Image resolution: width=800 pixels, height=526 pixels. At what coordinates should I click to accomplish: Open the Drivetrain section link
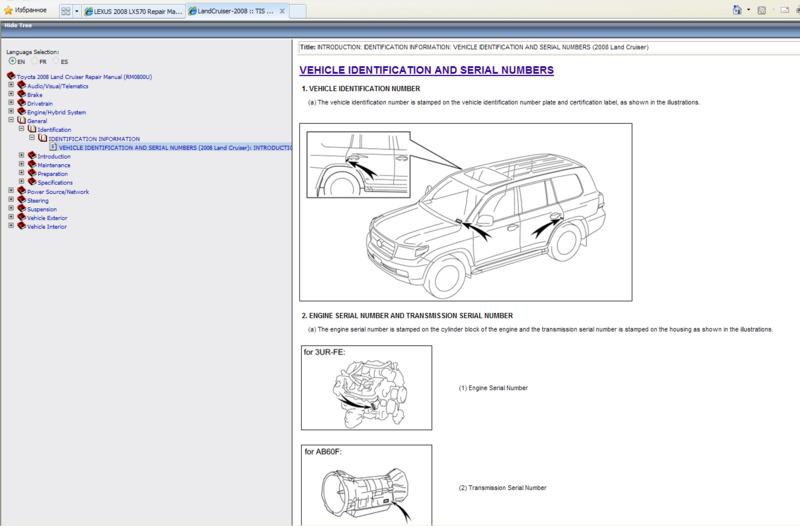point(40,104)
